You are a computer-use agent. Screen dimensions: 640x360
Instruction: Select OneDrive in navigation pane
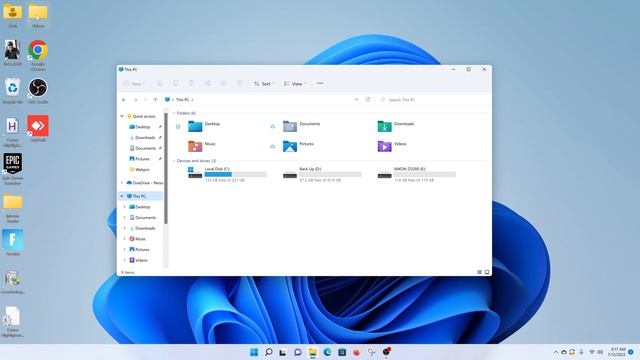tap(144, 183)
